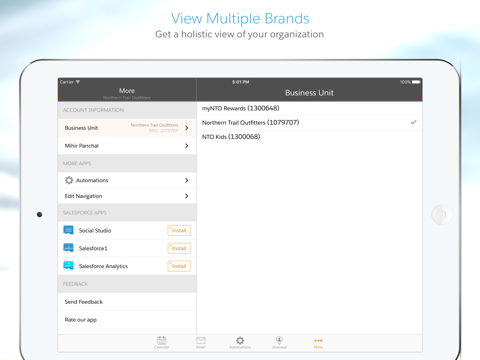Select myNTO Rewards (1300648) business unit
The image size is (480, 360).
[309, 108]
